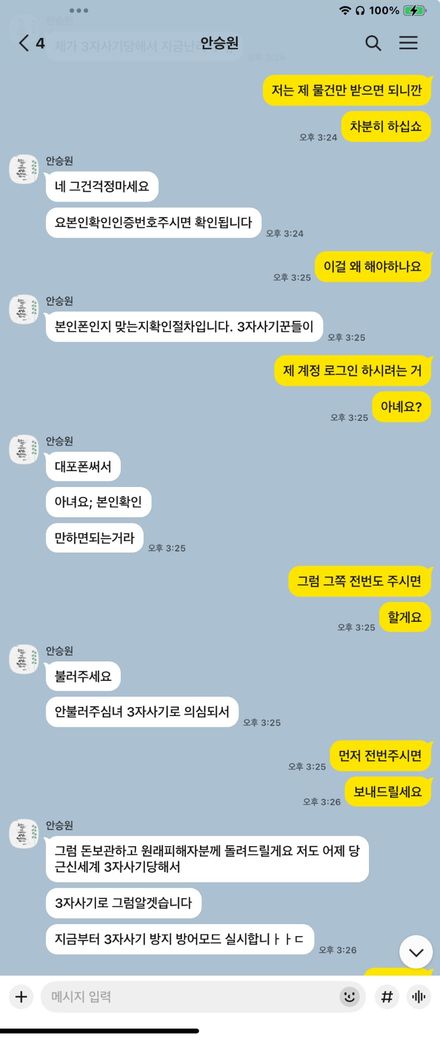440x1040 pixels.
Task: Select the white bubble 불러주세요
Action: [83, 677]
